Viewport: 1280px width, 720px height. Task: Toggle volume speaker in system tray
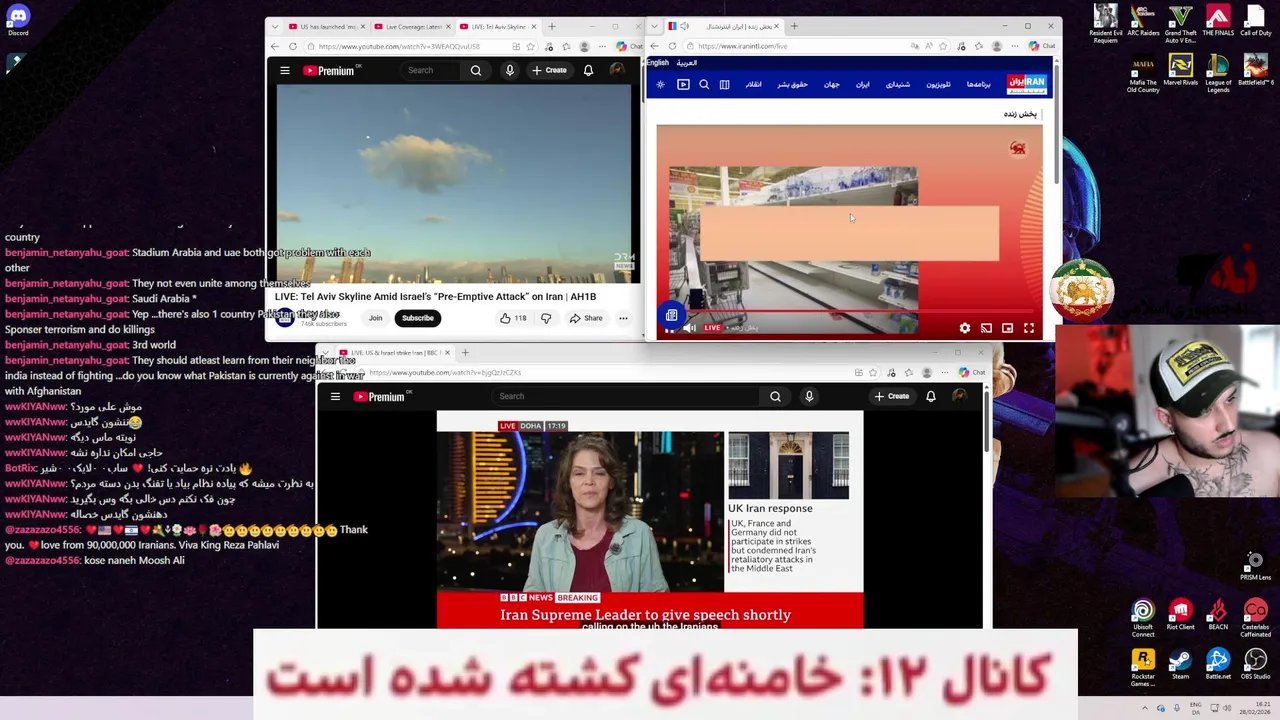click(1227, 709)
